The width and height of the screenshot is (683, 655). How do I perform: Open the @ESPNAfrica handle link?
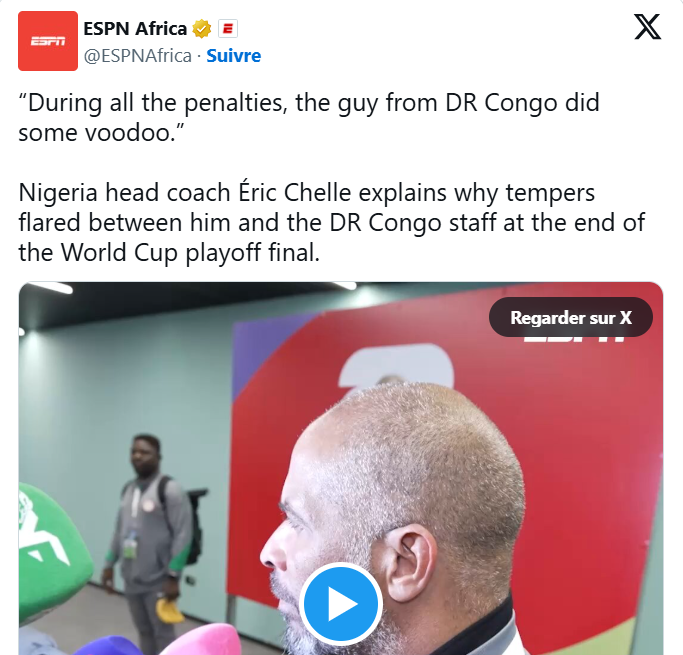[138, 56]
